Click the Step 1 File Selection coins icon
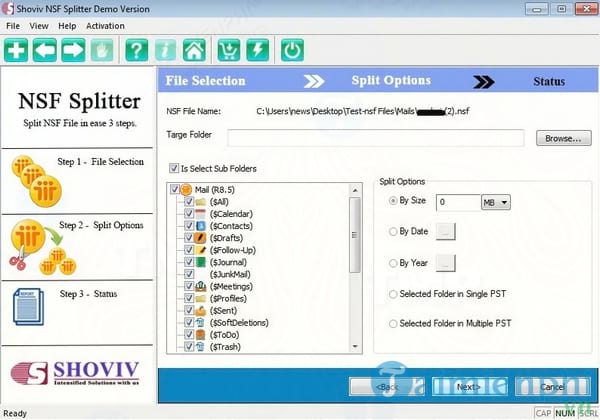Image resolution: width=600 pixels, height=420 pixels. pos(37,181)
